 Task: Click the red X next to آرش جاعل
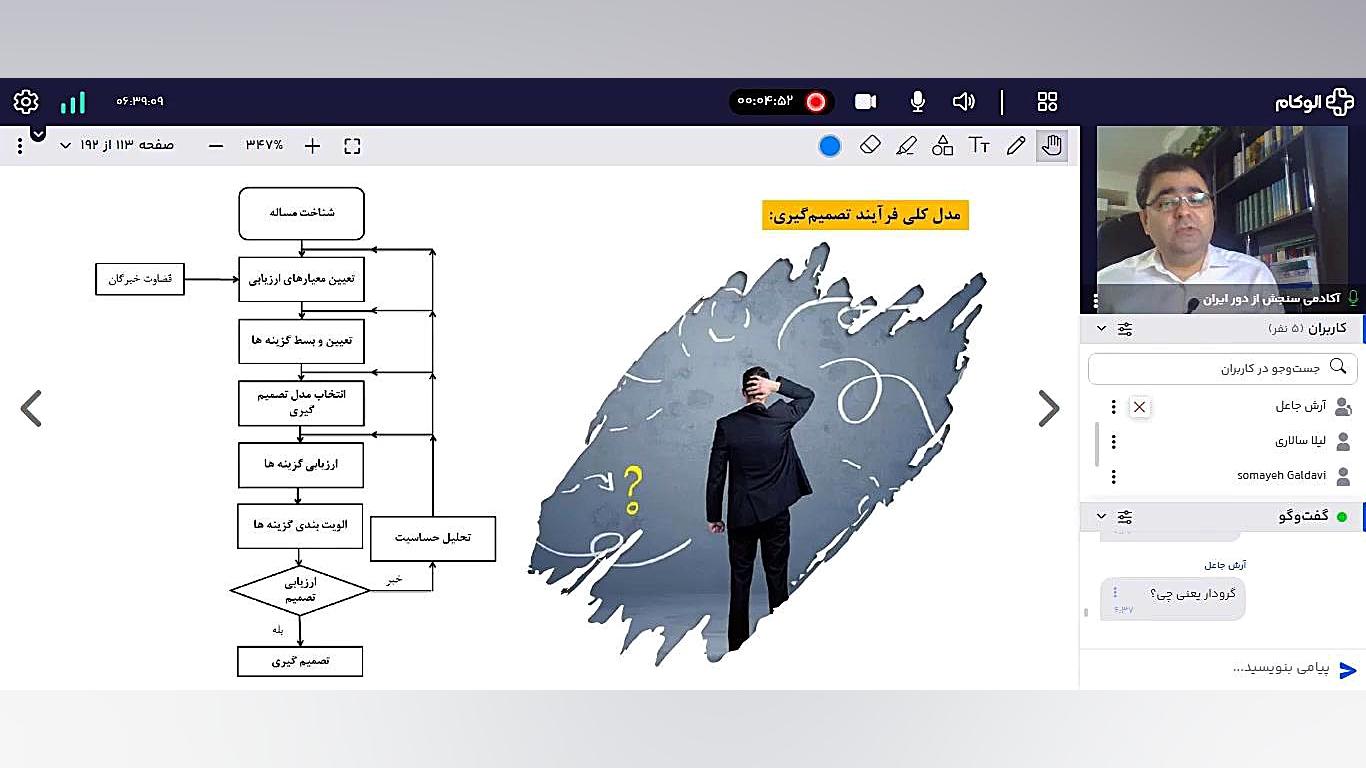click(1139, 407)
